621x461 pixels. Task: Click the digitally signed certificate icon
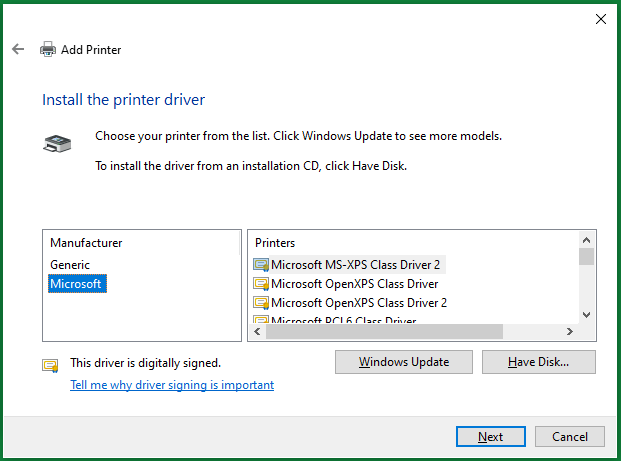(50, 365)
